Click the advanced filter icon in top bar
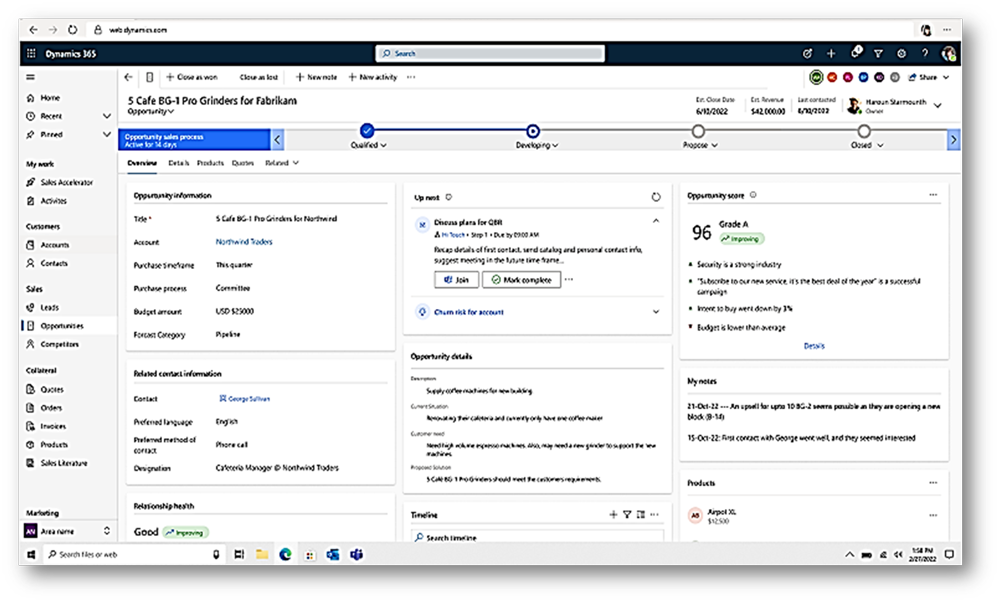1000x603 pixels. (x=878, y=53)
